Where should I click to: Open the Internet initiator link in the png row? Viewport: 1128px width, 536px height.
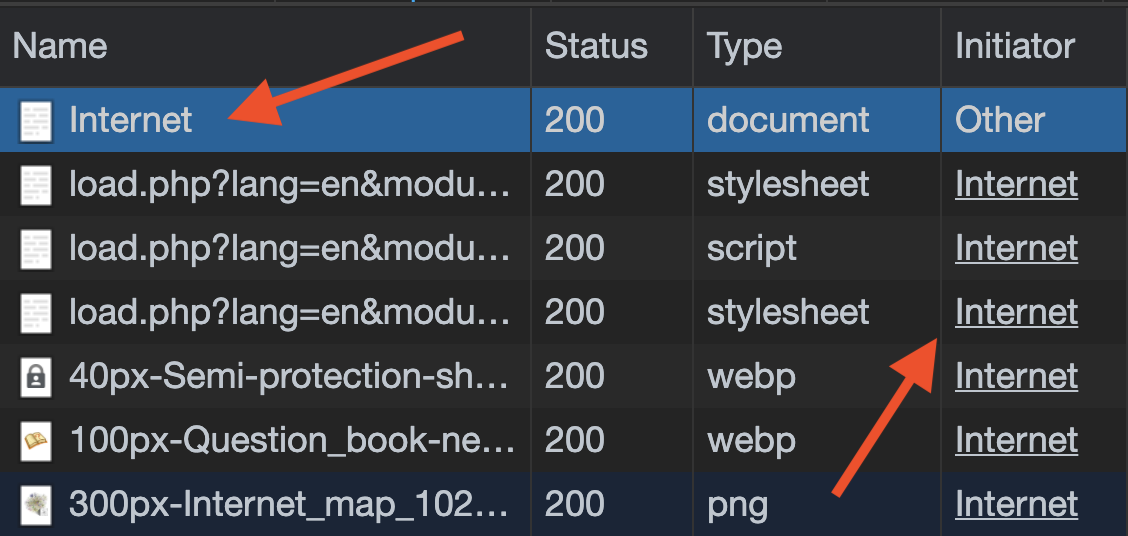1016,505
